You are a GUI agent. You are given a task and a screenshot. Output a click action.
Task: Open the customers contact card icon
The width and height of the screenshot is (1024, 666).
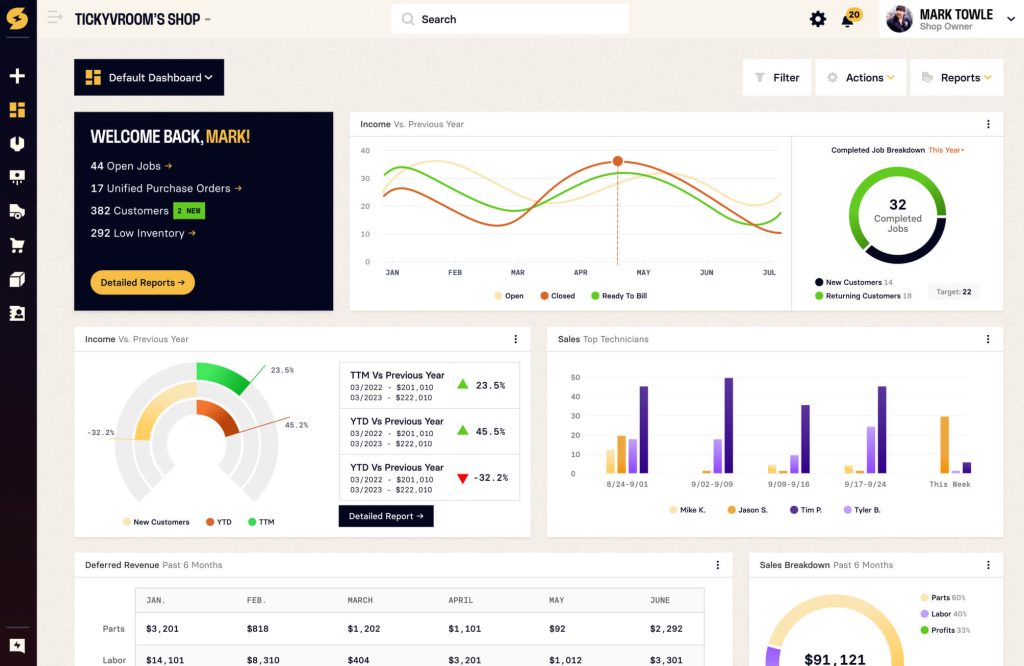tap(18, 313)
